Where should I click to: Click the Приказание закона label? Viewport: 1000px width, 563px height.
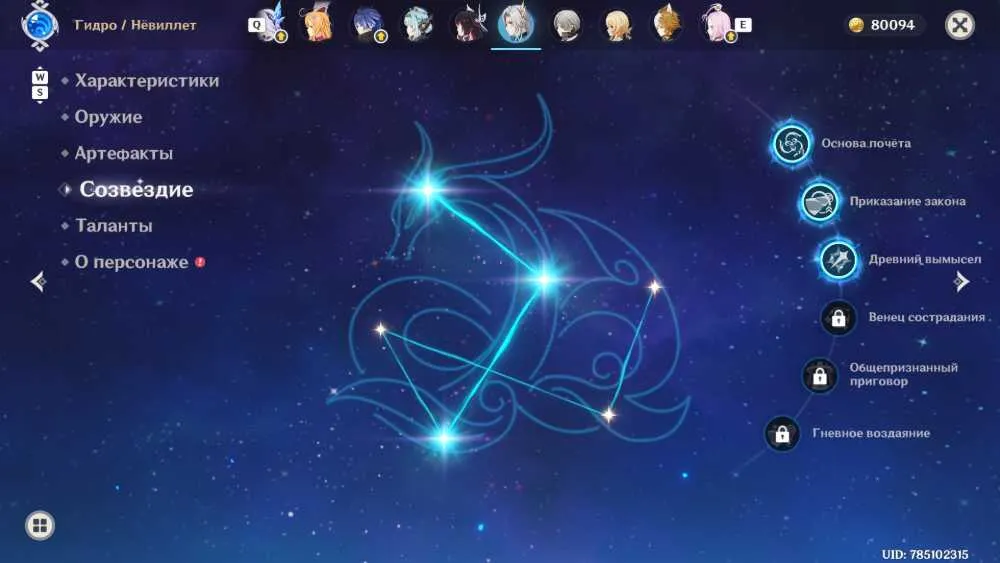point(908,201)
